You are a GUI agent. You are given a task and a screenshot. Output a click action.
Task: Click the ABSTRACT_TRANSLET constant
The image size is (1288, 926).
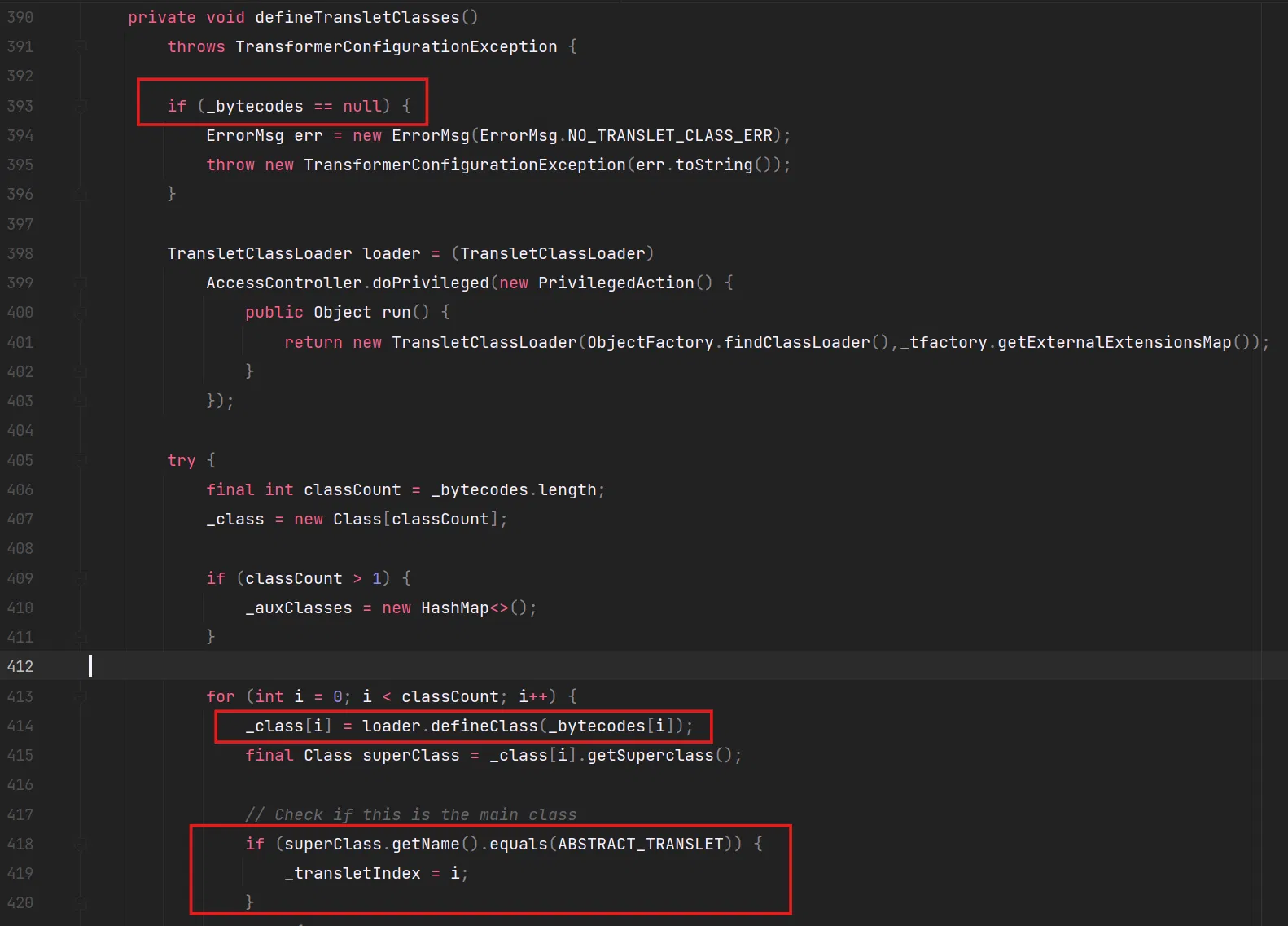(x=641, y=844)
